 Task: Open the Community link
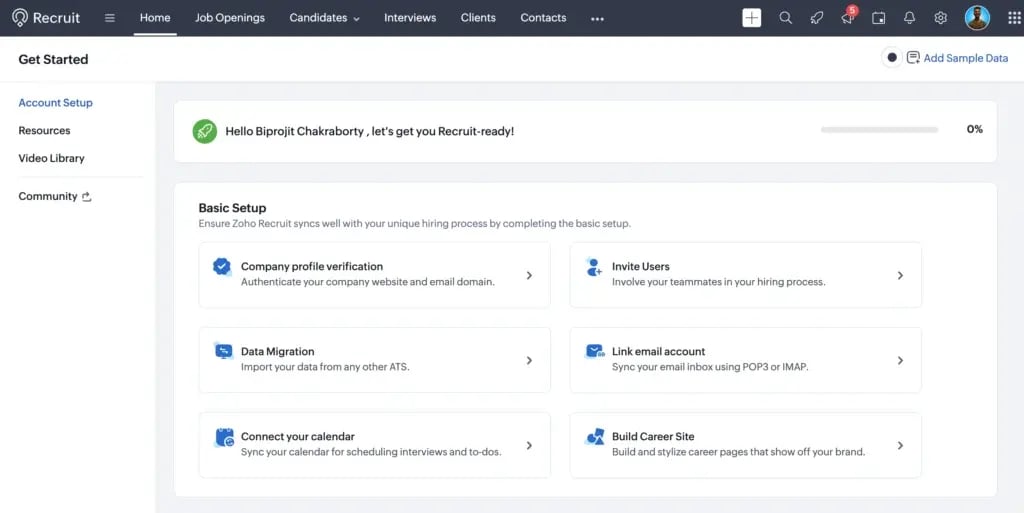point(48,196)
